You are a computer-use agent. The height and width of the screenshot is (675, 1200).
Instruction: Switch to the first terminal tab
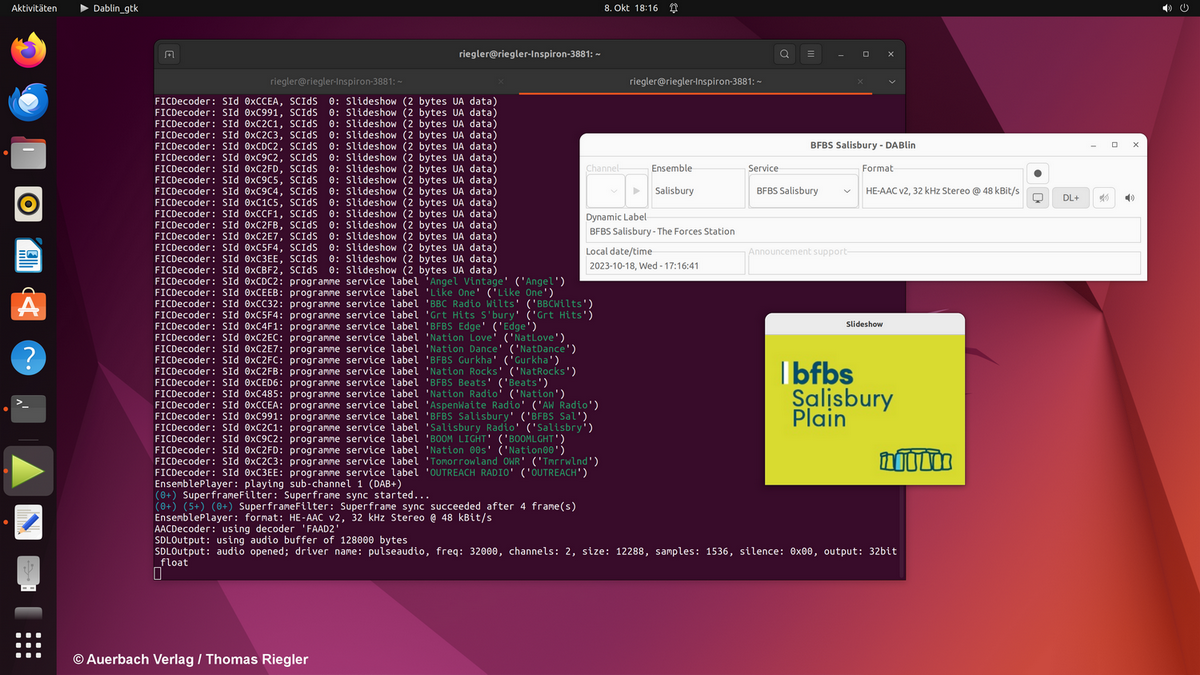(336, 81)
